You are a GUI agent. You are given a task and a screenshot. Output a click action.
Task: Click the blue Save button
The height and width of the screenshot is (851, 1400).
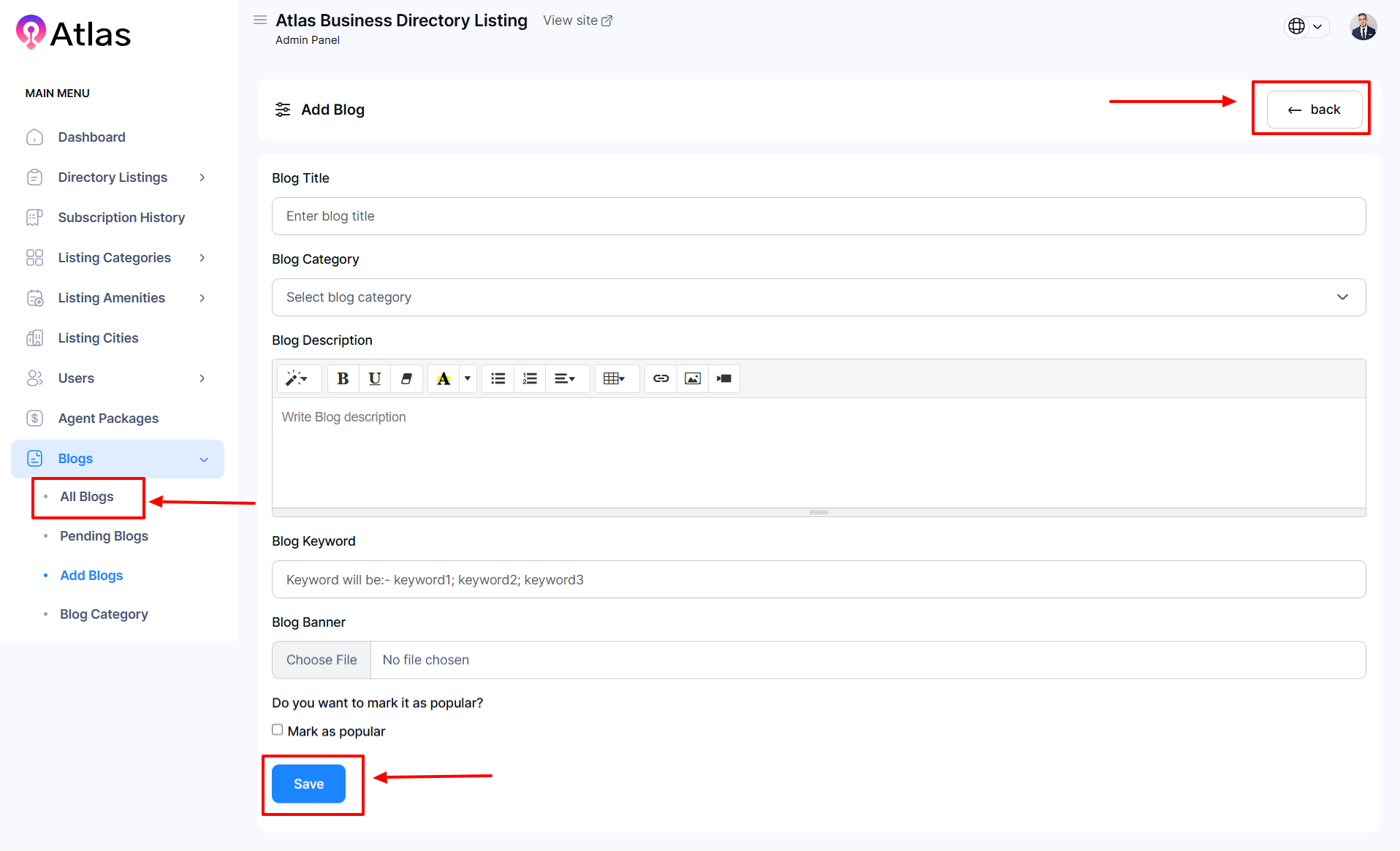pyautogui.click(x=308, y=784)
